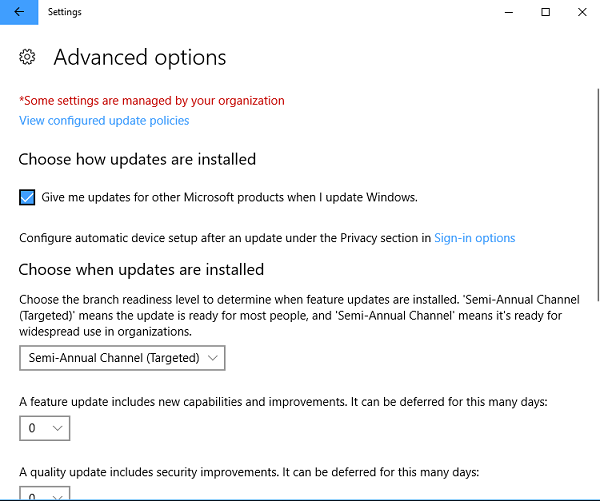600x501 pixels.
Task: Expand the feature update deferral days dropdown
Action: (44, 428)
